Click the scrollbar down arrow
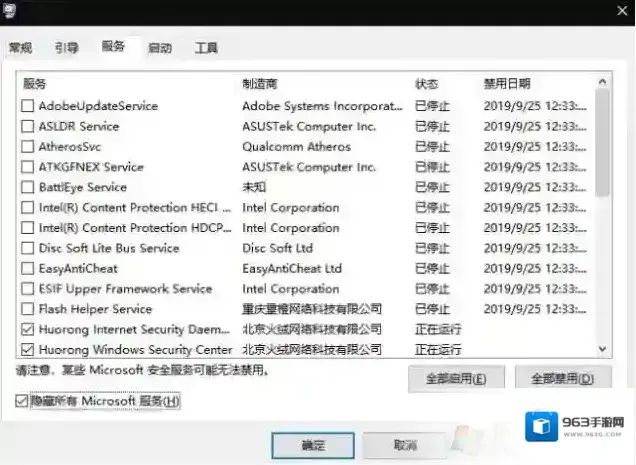 (x=602, y=349)
